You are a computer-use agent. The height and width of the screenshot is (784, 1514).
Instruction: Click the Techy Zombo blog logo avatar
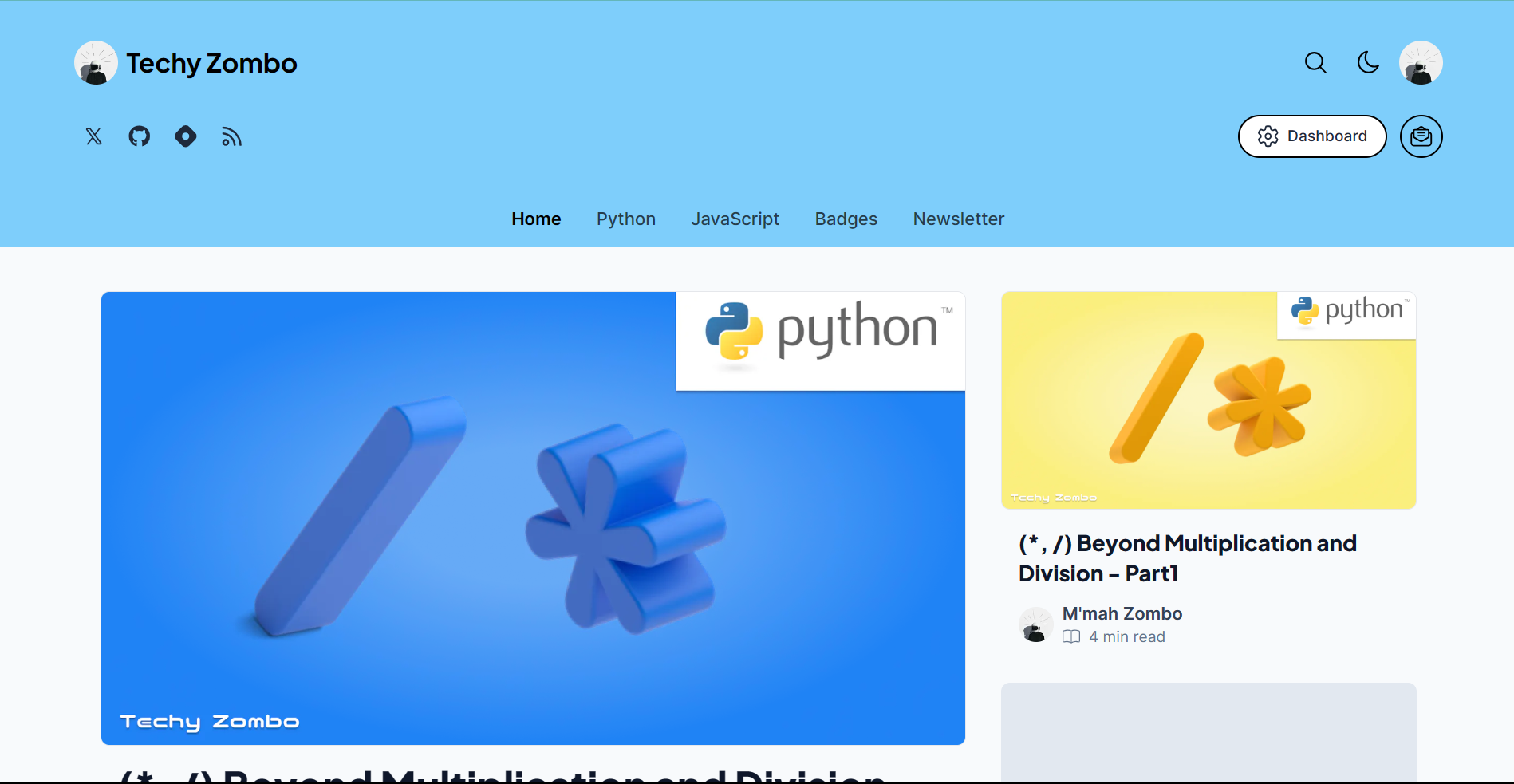96,63
